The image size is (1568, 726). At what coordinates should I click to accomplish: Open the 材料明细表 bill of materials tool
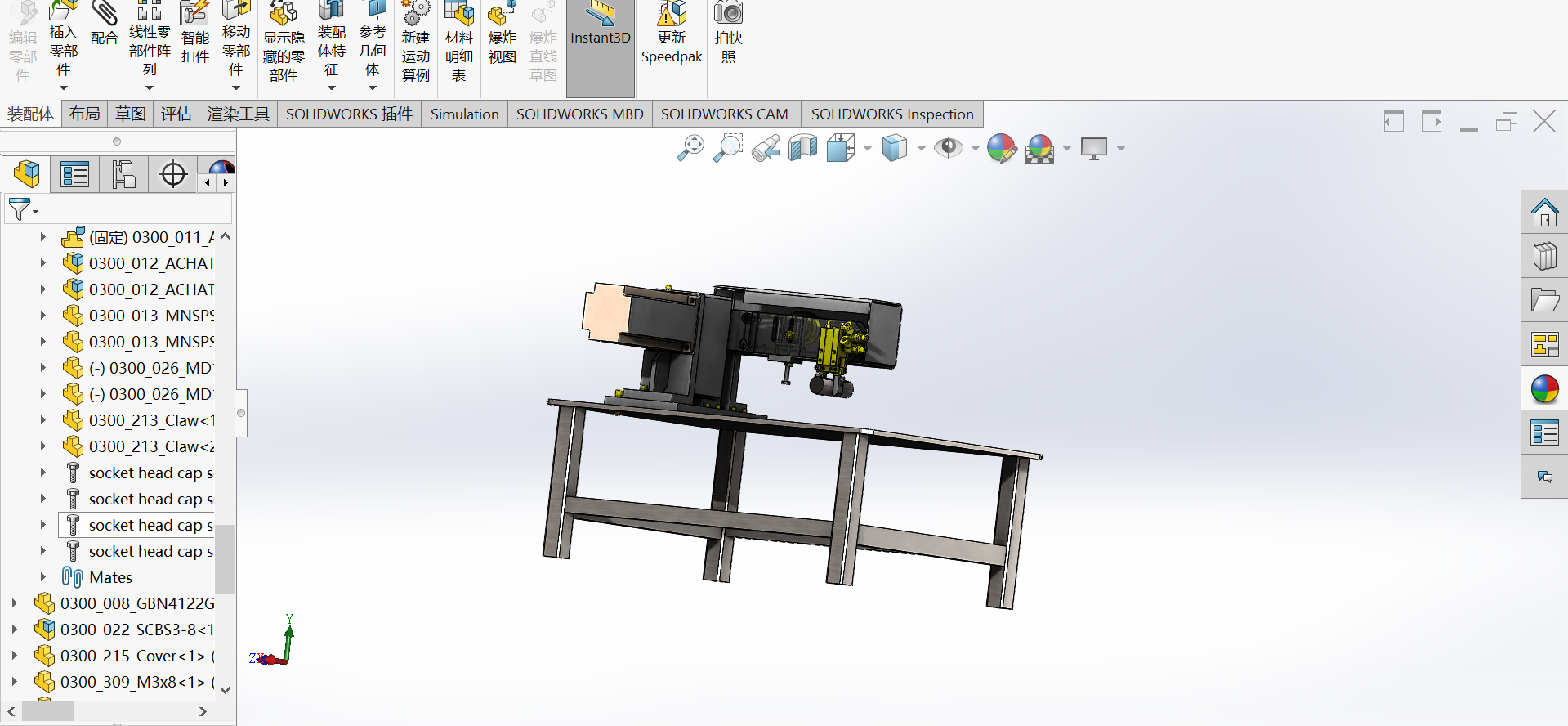459,41
